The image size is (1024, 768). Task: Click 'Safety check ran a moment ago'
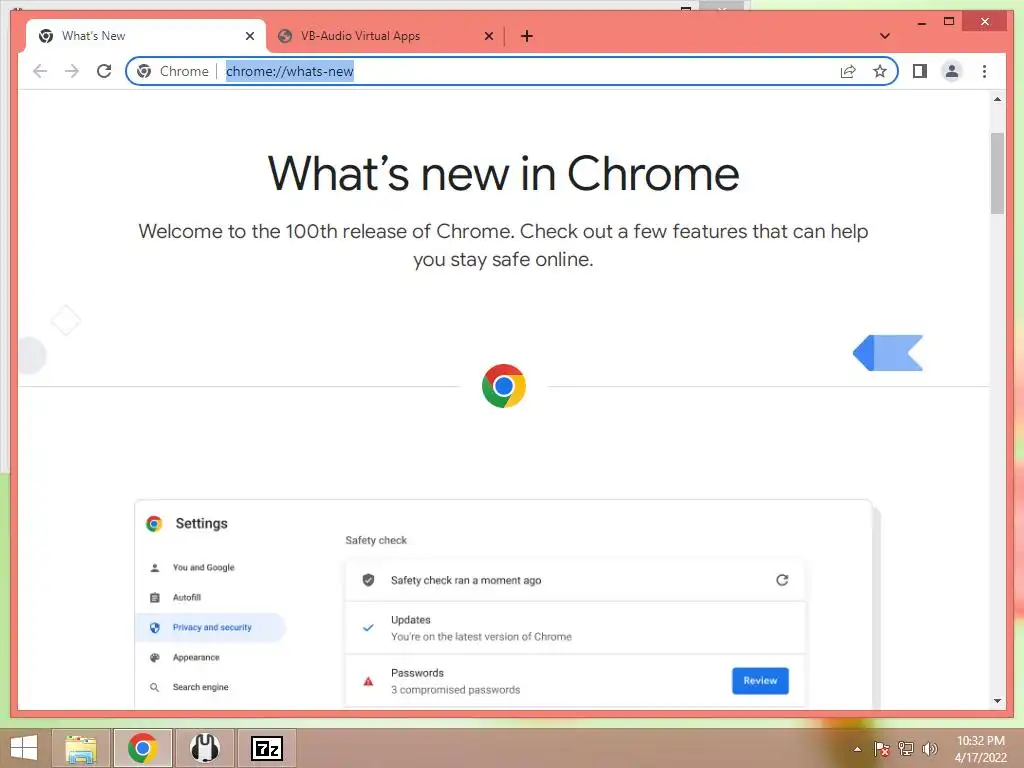(466, 580)
